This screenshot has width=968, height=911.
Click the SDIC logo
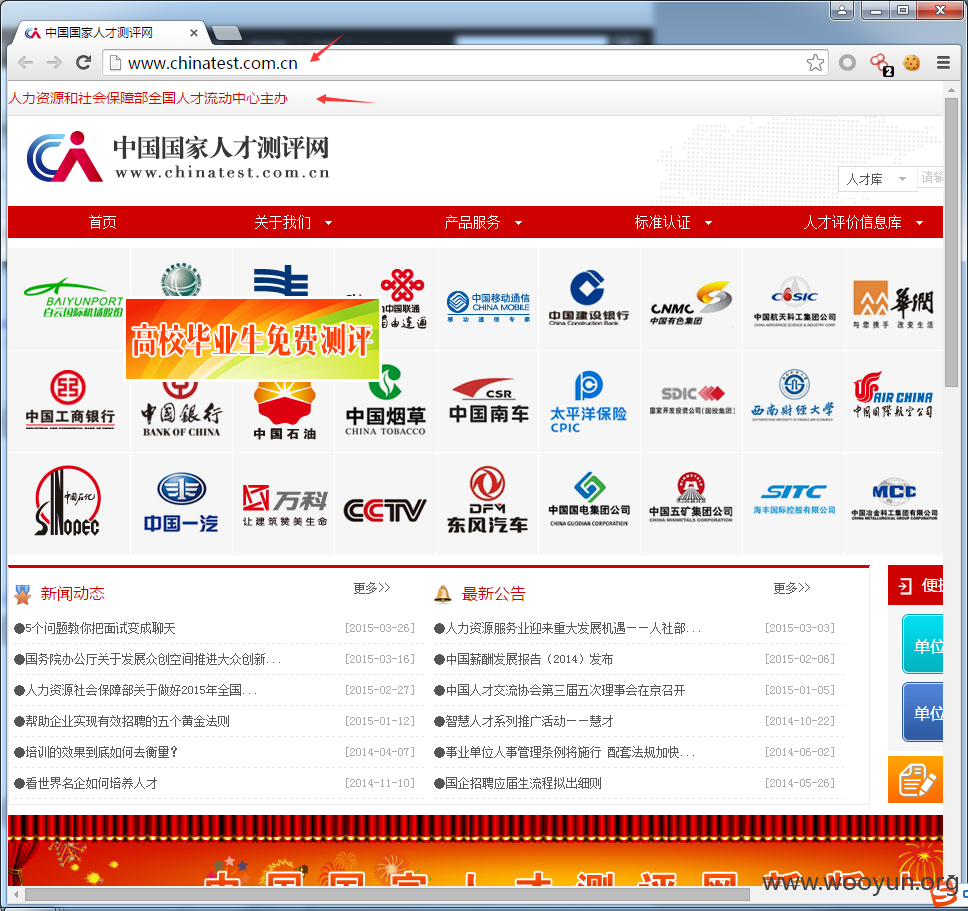[692, 400]
